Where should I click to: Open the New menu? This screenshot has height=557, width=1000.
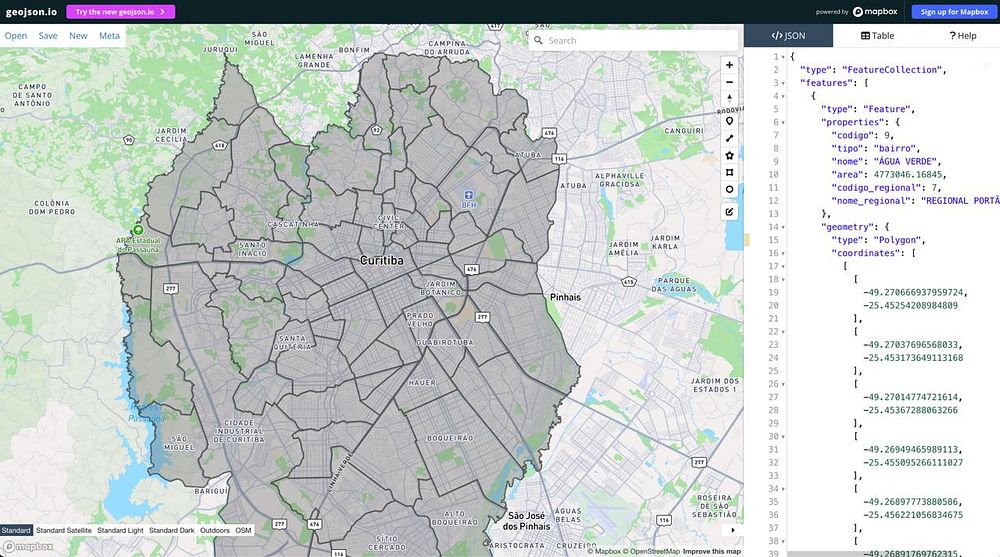[78, 36]
